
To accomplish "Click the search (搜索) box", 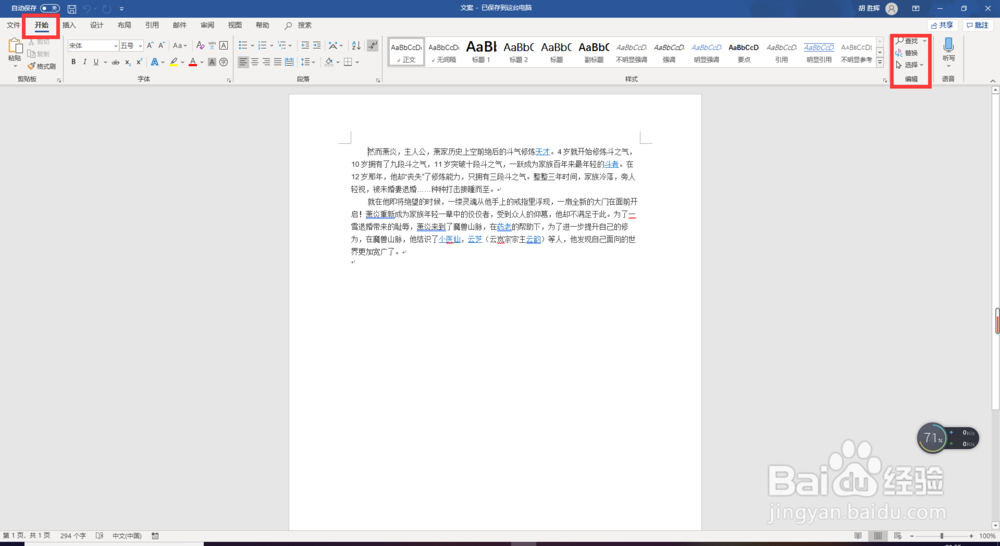I will coord(298,25).
